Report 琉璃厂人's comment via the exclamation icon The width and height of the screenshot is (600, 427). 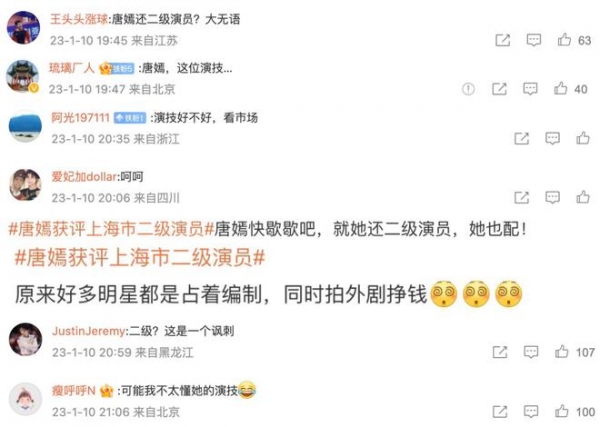click(468, 89)
